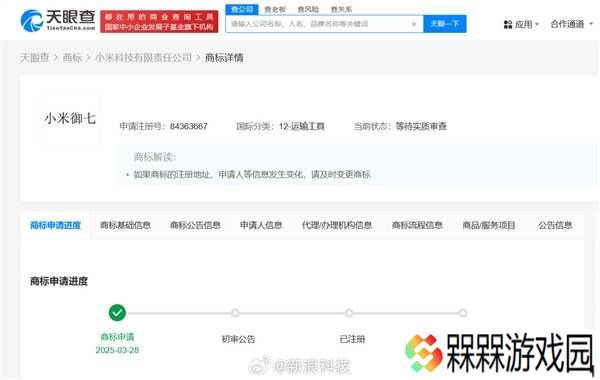Click the 商标解读 heading
The image size is (600, 380).
155,157
